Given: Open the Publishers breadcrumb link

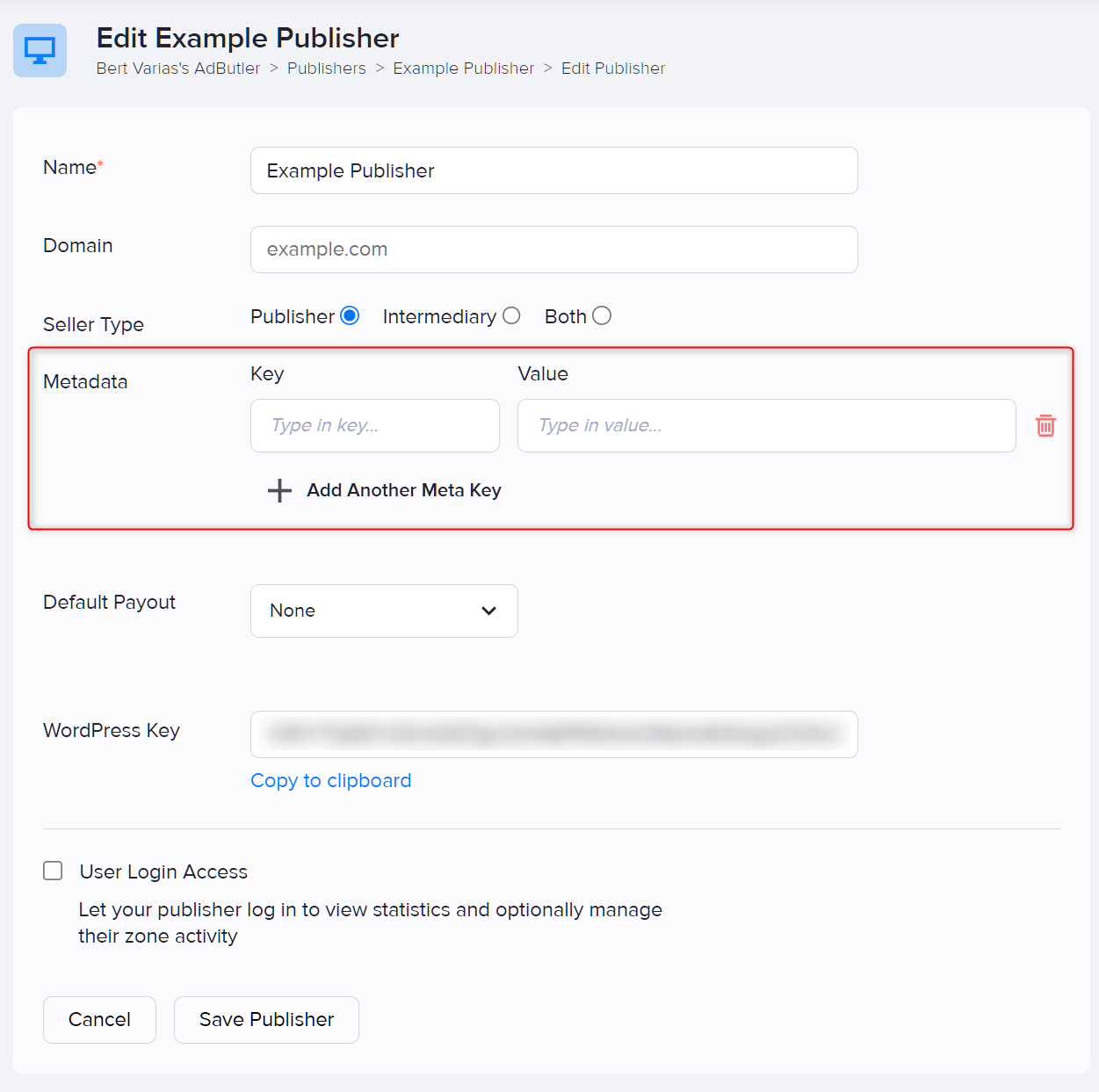Looking at the screenshot, I should pos(326,68).
